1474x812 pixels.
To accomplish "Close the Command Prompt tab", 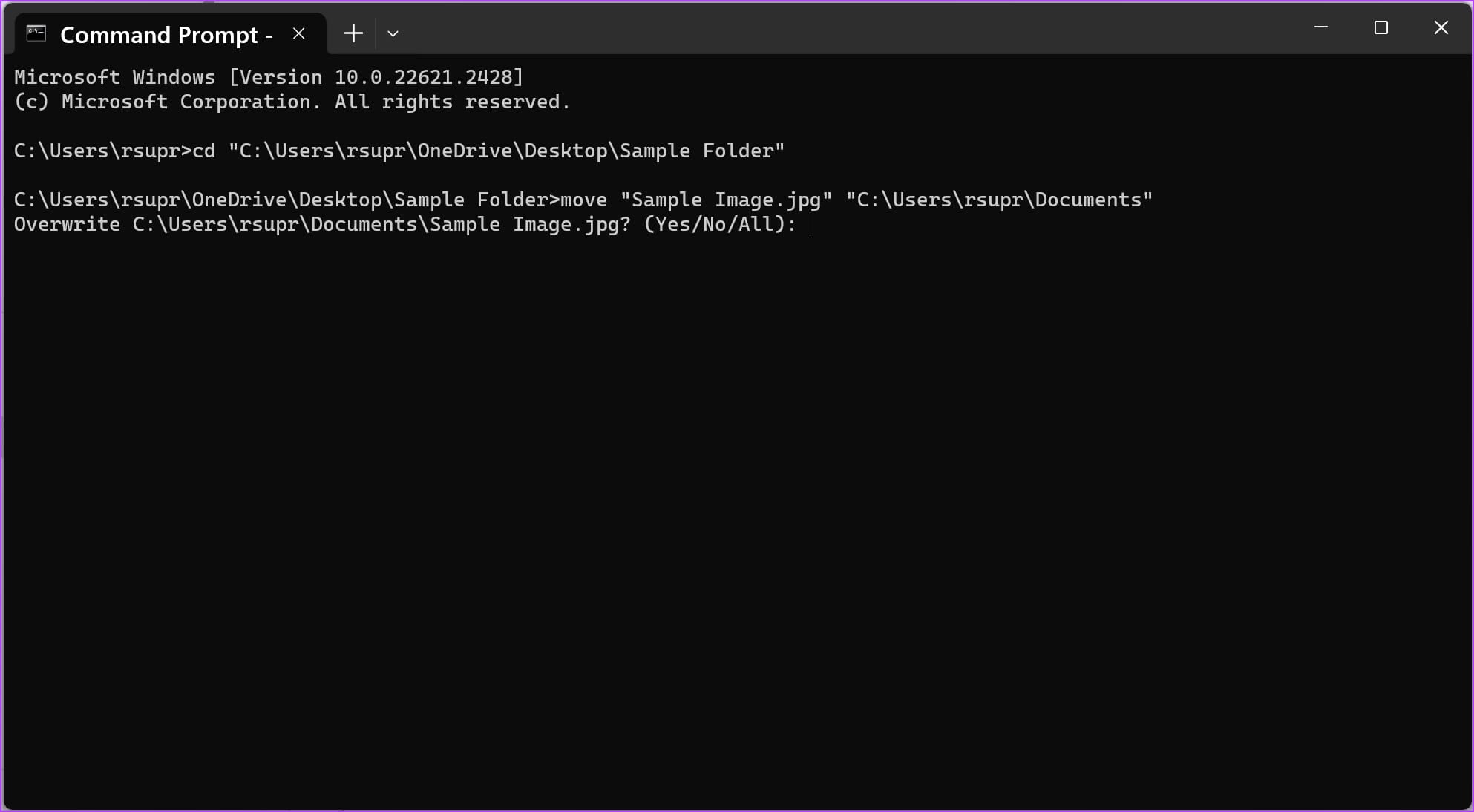I will tap(299, 33).
